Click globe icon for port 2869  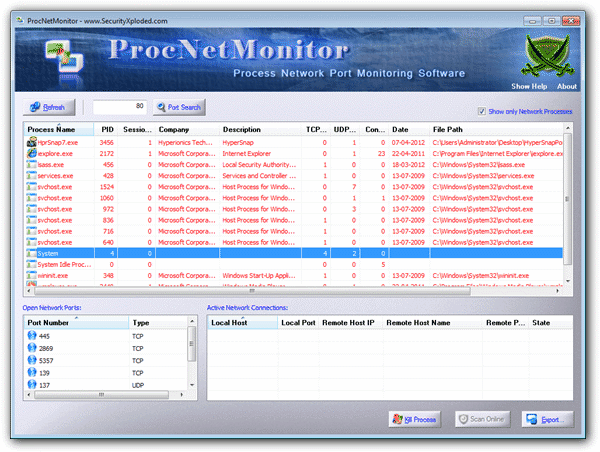point(32,348)
